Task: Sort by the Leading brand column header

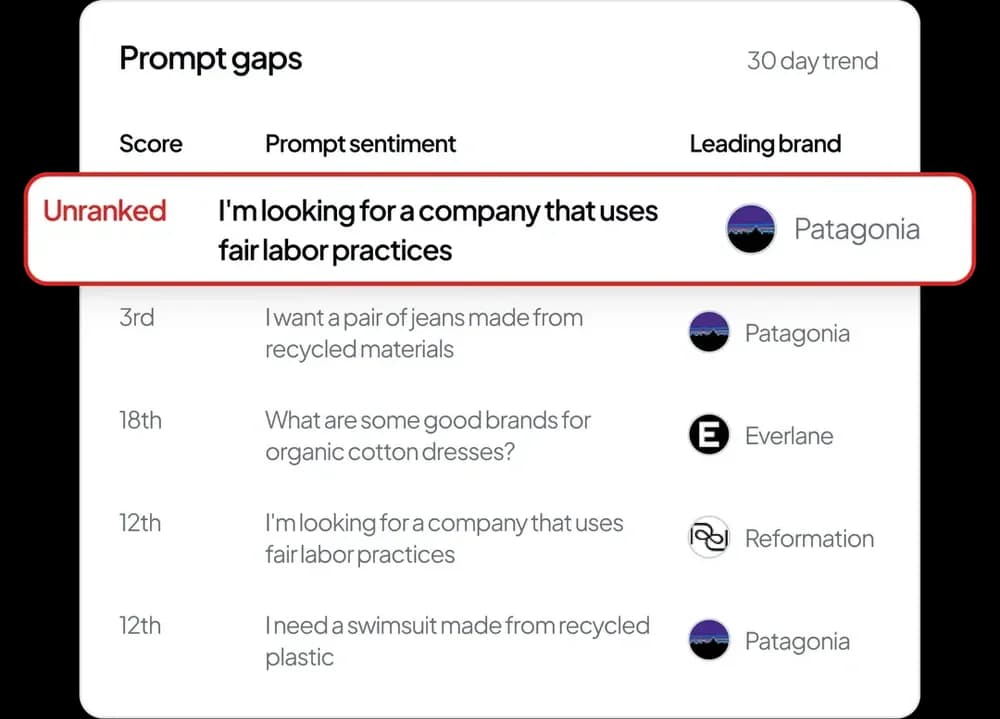Action: click(765, 144)
